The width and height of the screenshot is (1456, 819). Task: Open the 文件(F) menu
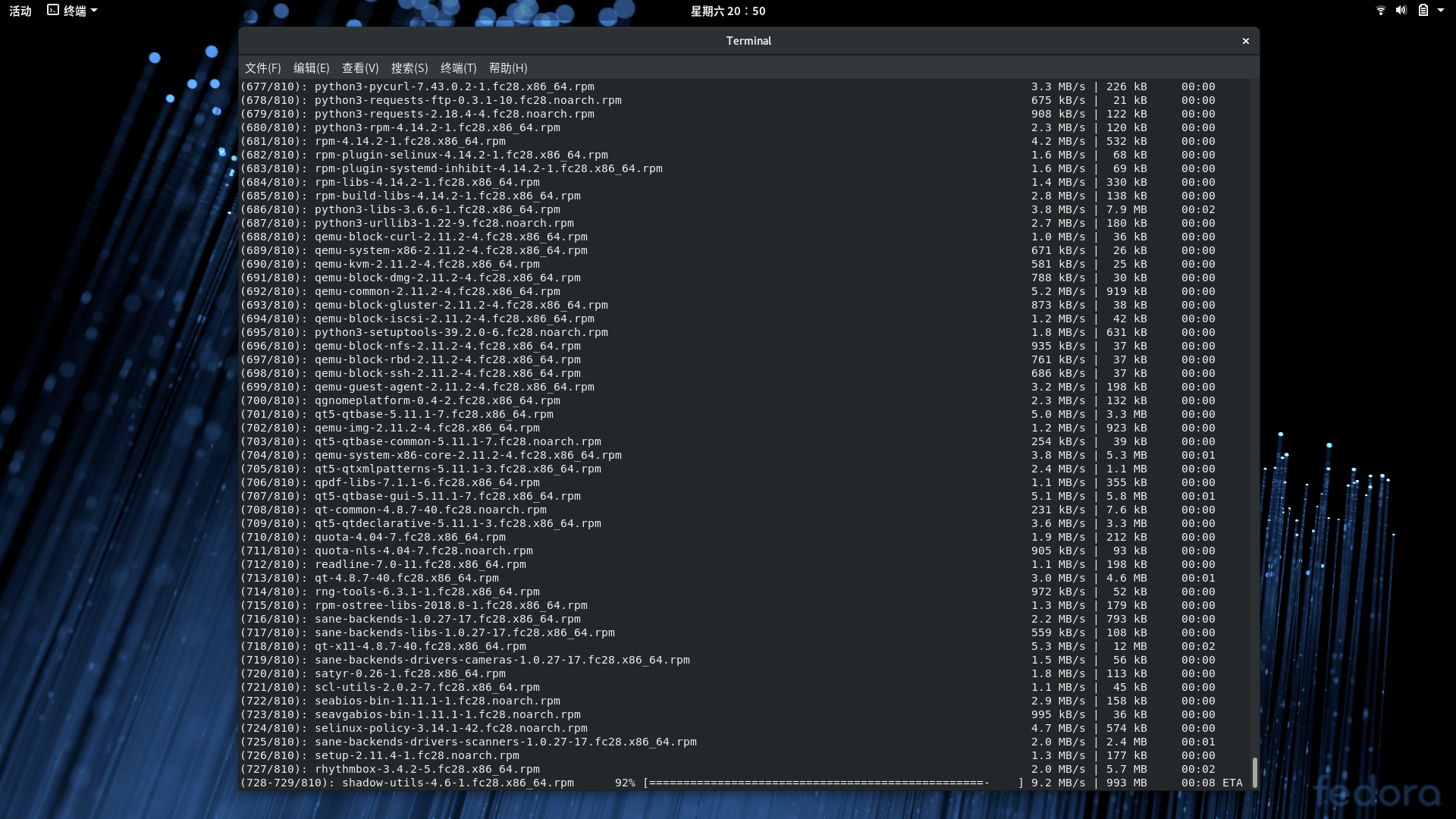[262, 68]
